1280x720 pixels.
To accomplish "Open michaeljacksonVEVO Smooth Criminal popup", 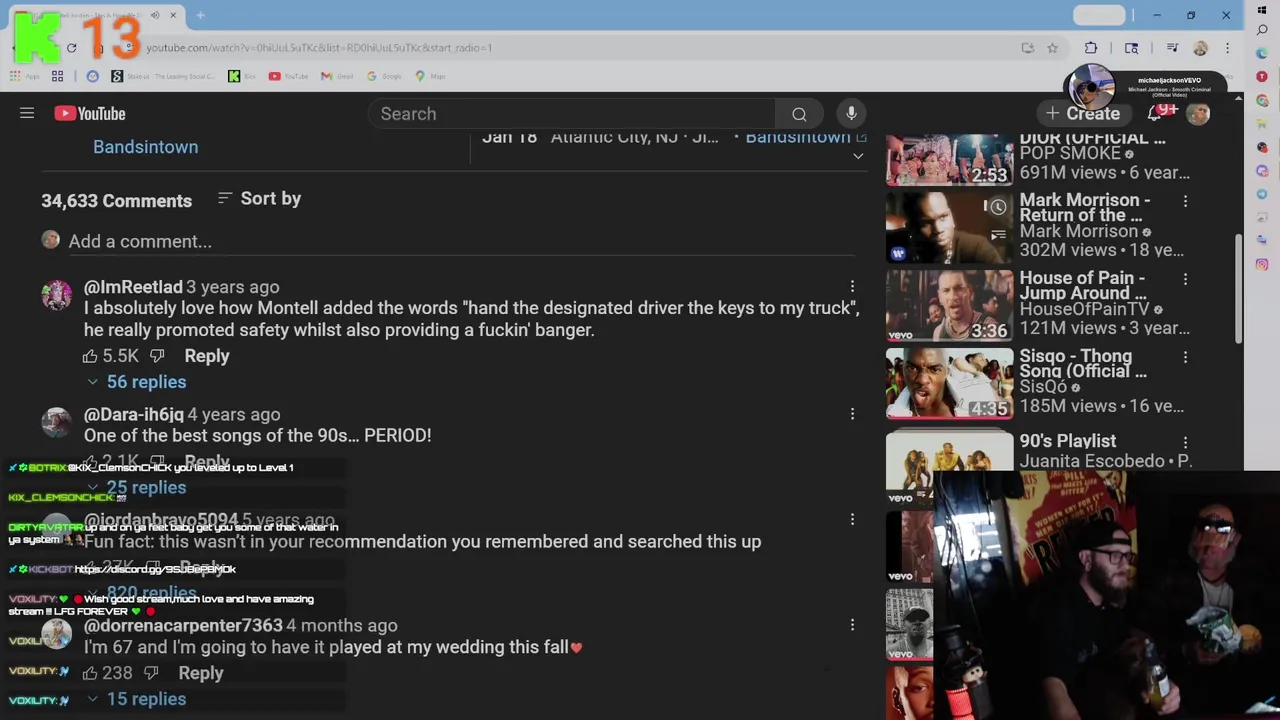I will tap(1144, 87).
